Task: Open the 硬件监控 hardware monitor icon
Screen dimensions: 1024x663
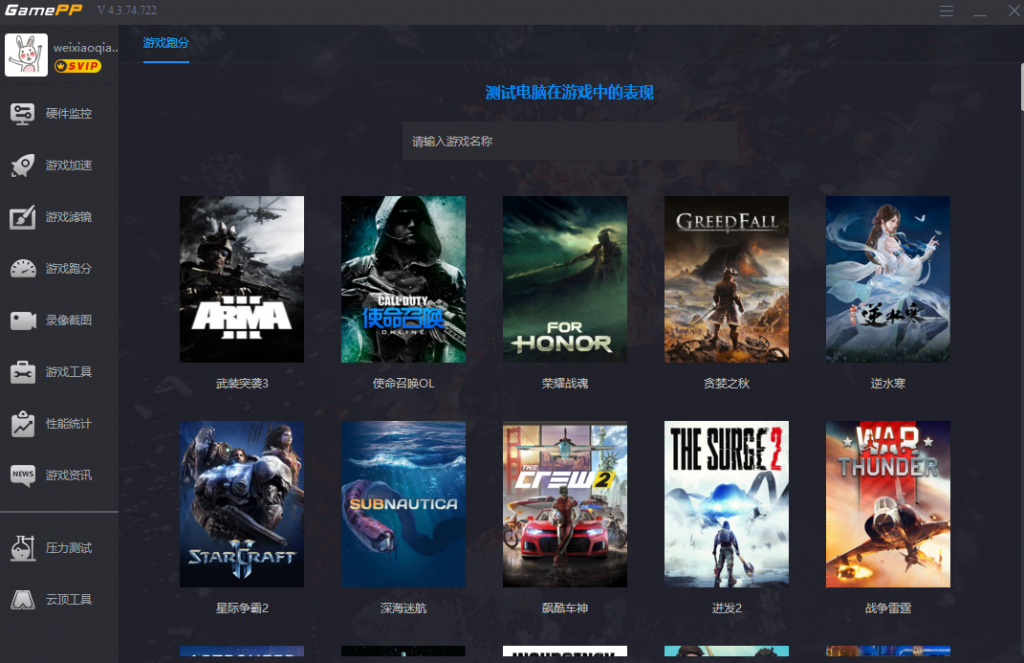Action: [x=23, y=114]
